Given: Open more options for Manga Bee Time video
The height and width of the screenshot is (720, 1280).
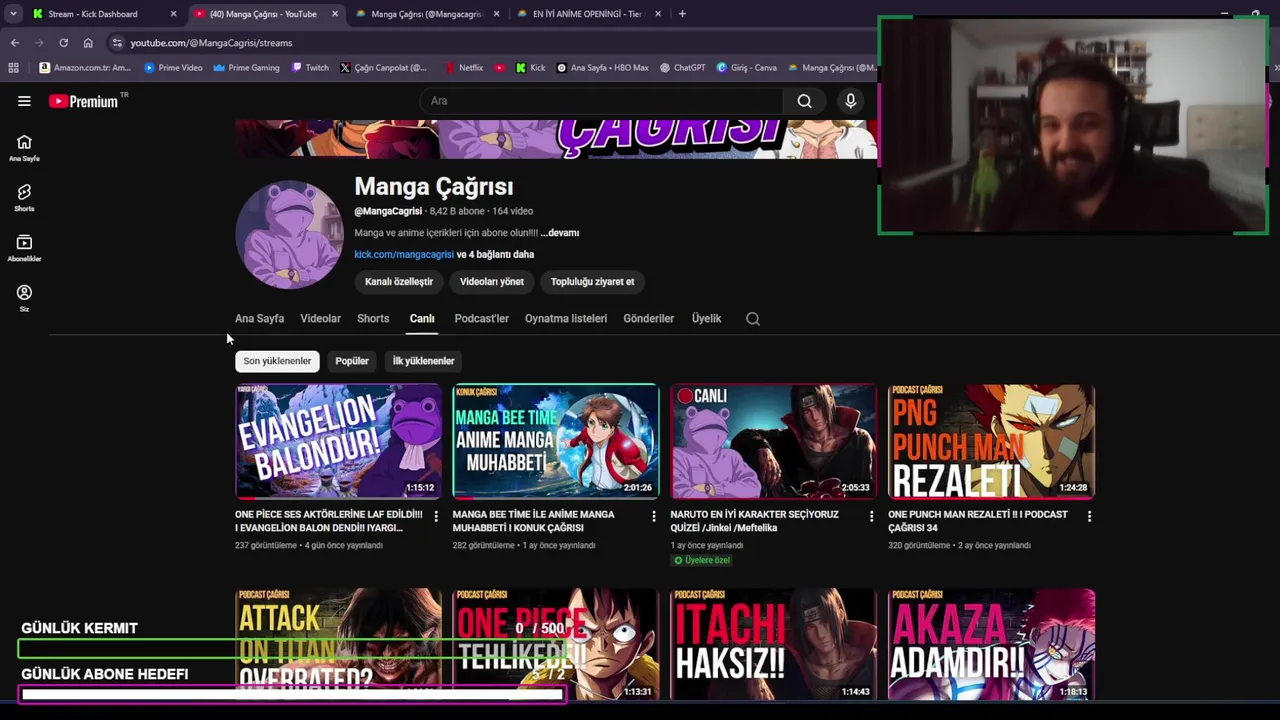Looking at the screenshot, I should pos(654,517).
